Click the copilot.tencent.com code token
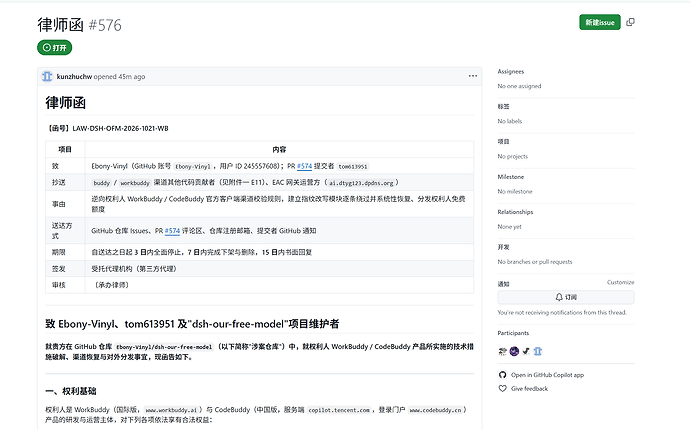Viewport: 690px width, 430px height. click(x=339, y=410)
